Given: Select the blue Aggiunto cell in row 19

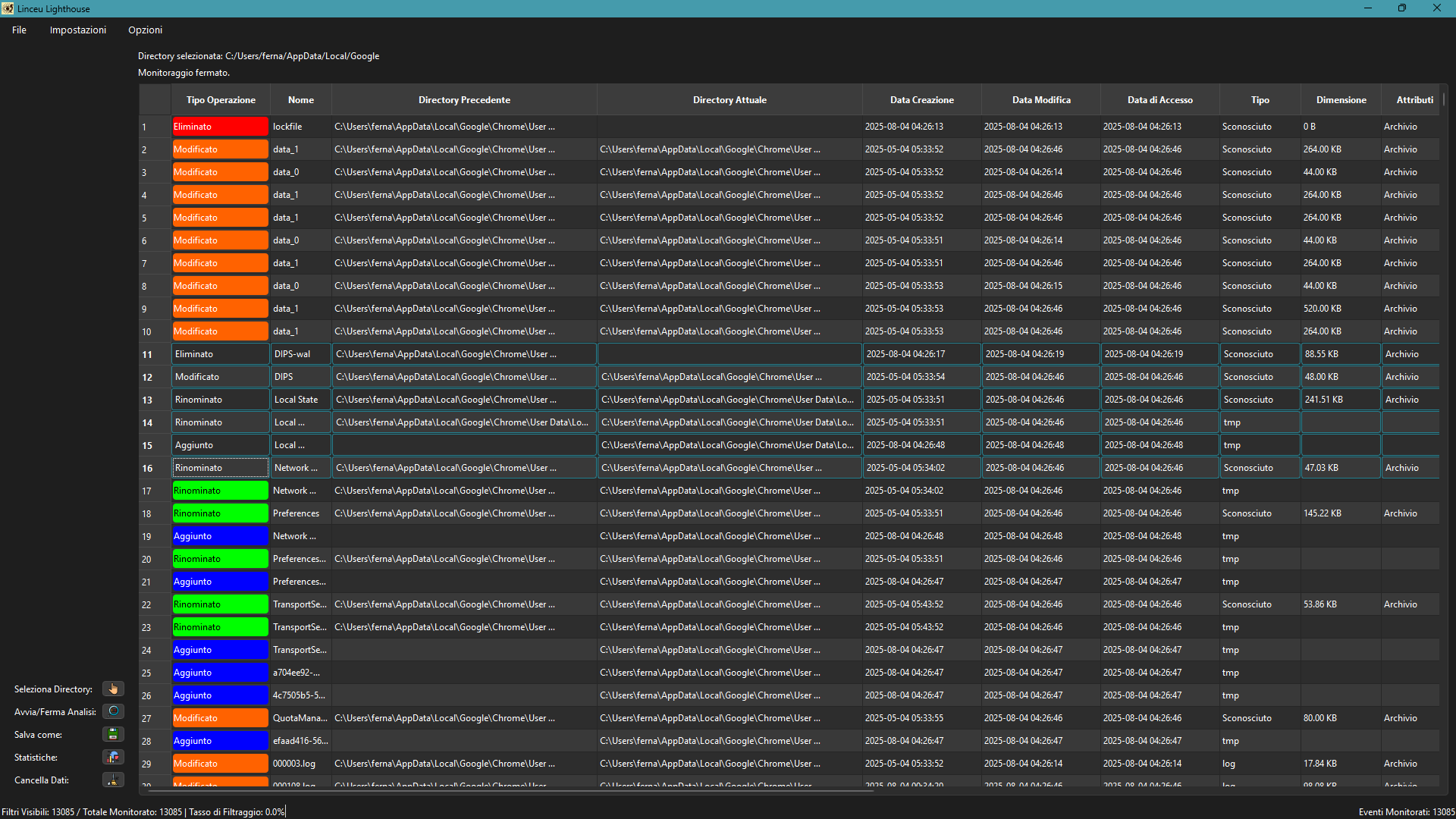Looking at the screenshot, I should pyautogui.click(x=220, y=536).
